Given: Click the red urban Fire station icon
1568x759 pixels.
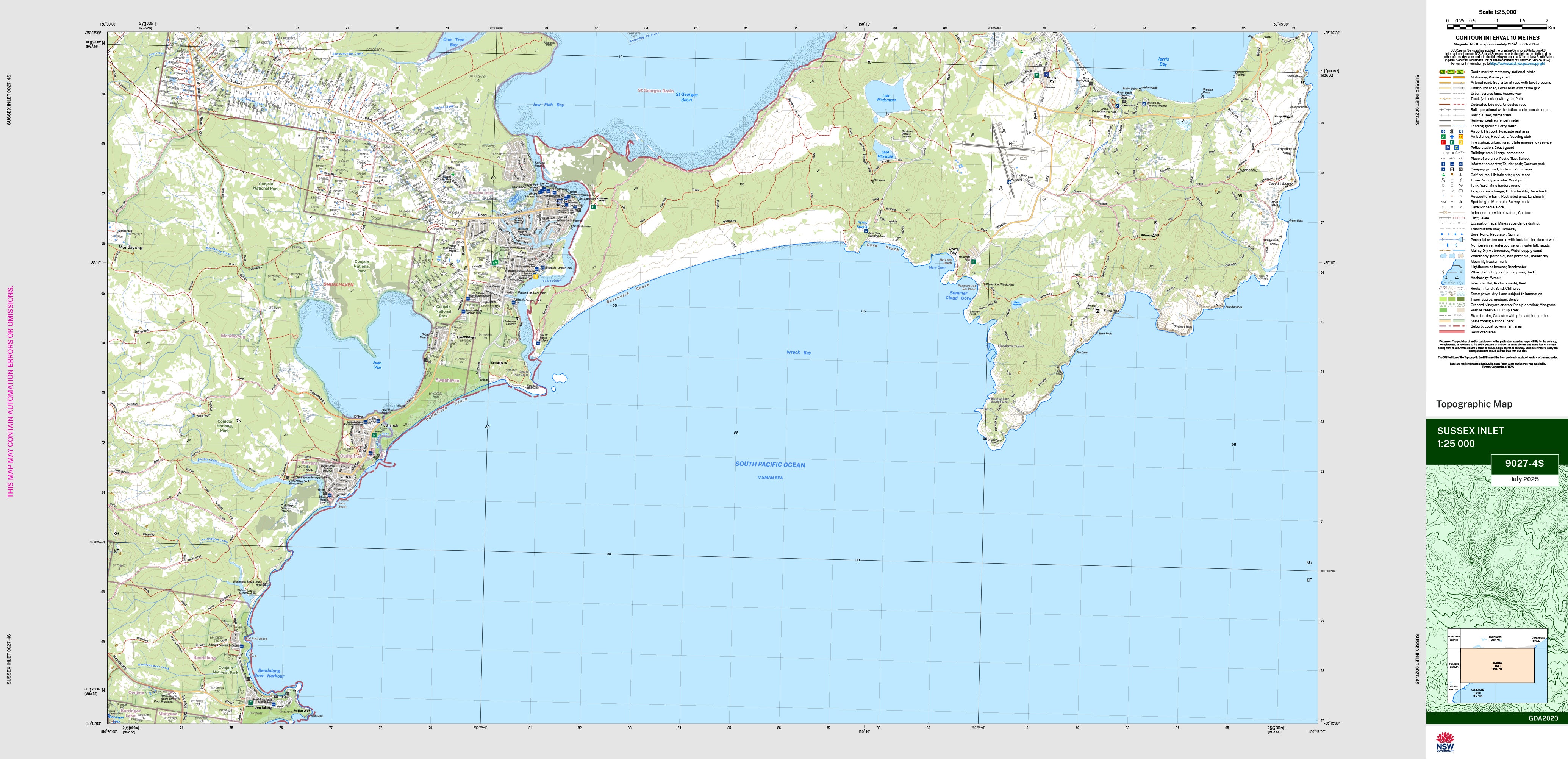Looking at the screenshot, I should click(1443, 142).
